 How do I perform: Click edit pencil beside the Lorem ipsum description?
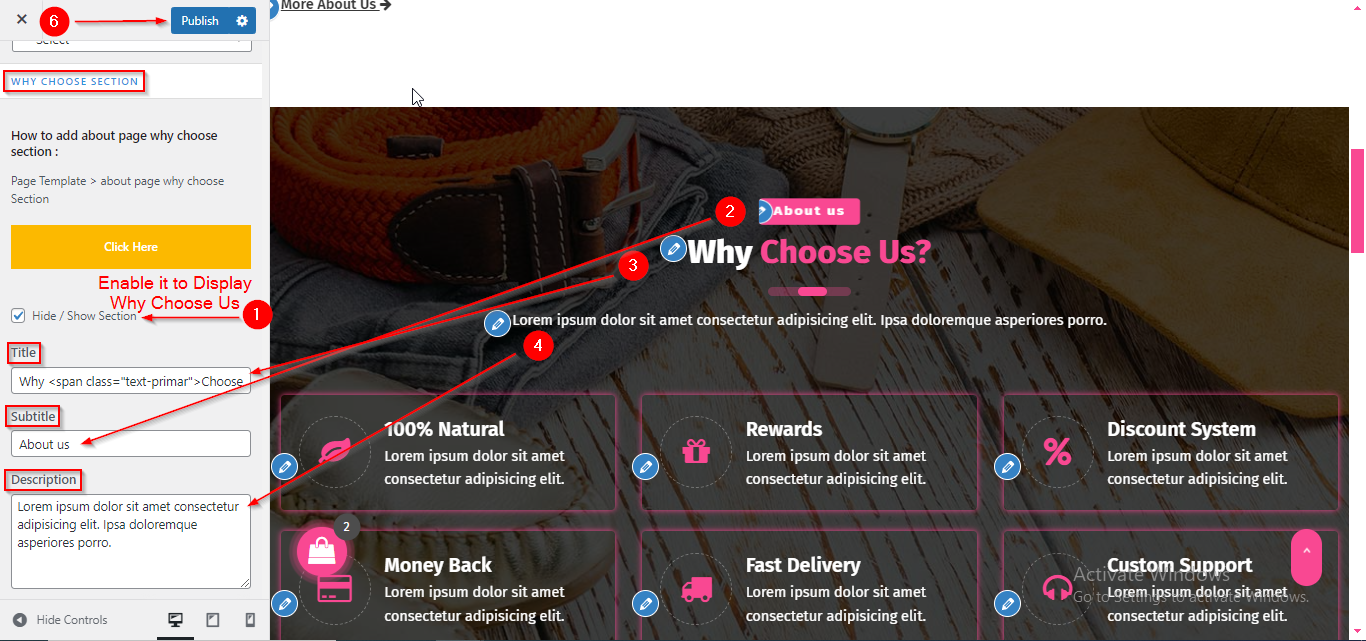click(497, 323)
